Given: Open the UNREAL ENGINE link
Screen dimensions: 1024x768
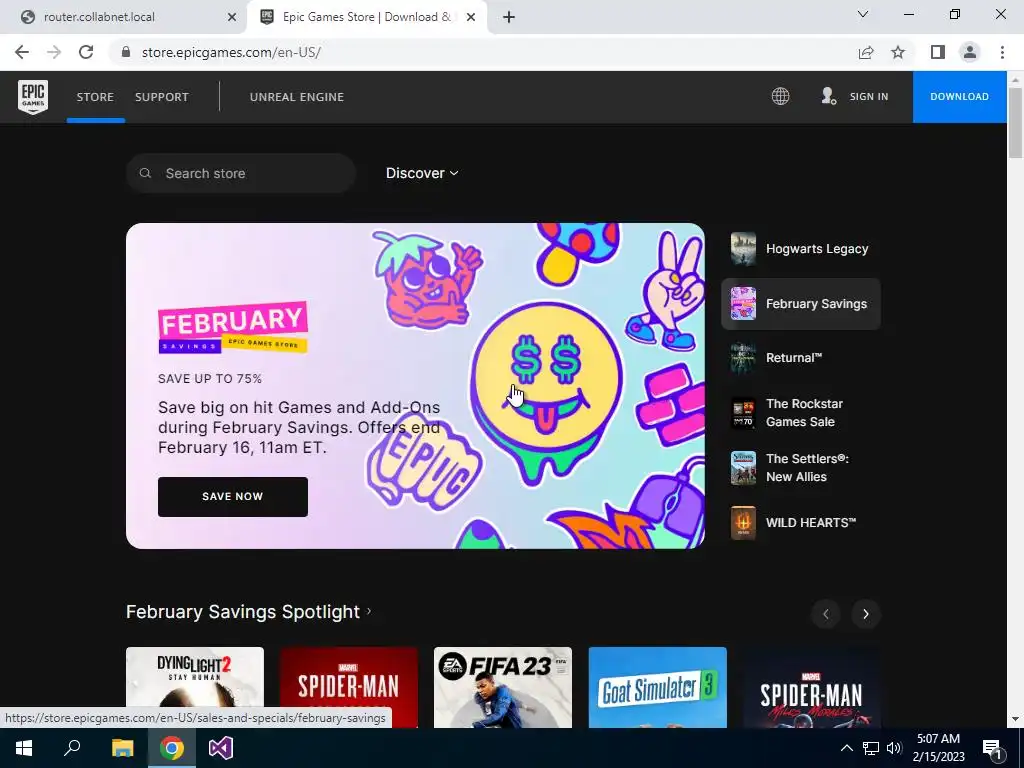Looking at the screenshot, I should (x=296, y=97).
